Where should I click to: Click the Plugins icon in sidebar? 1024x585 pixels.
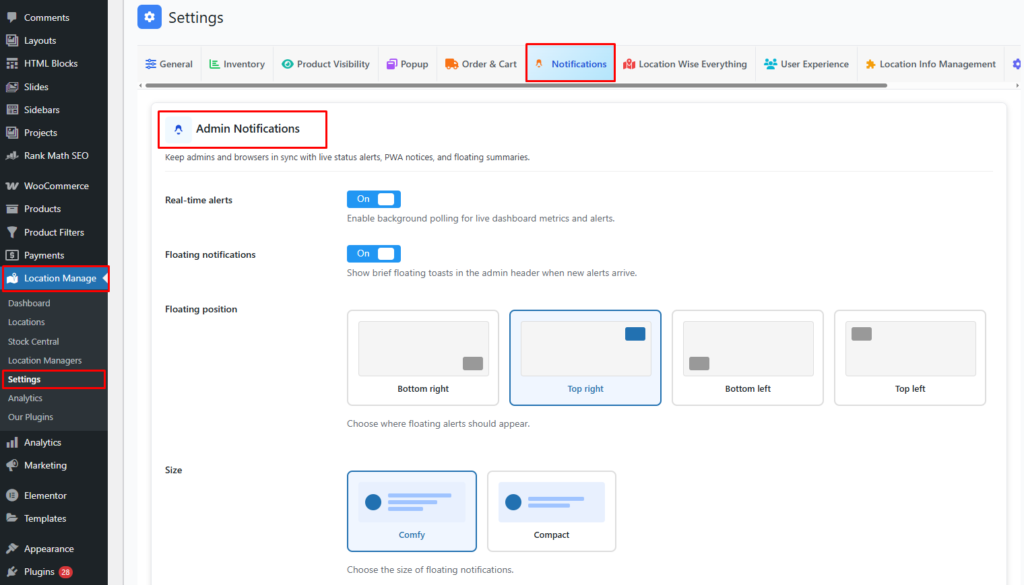[x=12, y=572]
